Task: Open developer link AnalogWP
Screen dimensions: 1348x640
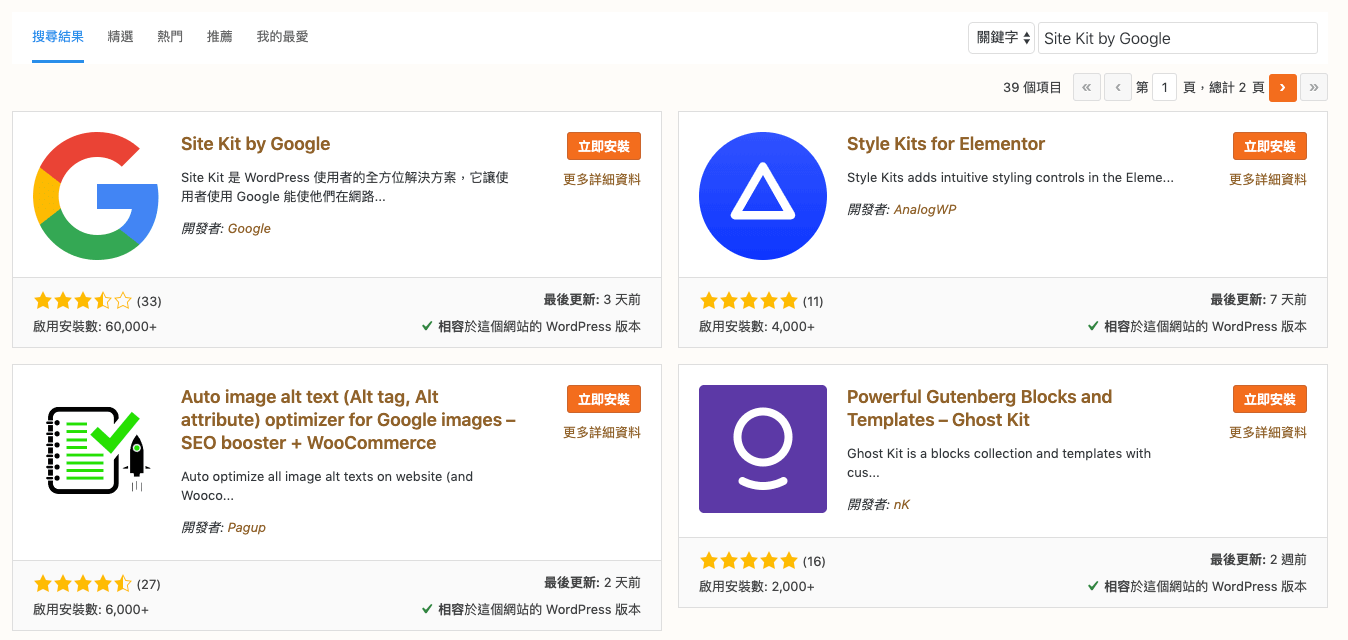Action: pos(925,209)
